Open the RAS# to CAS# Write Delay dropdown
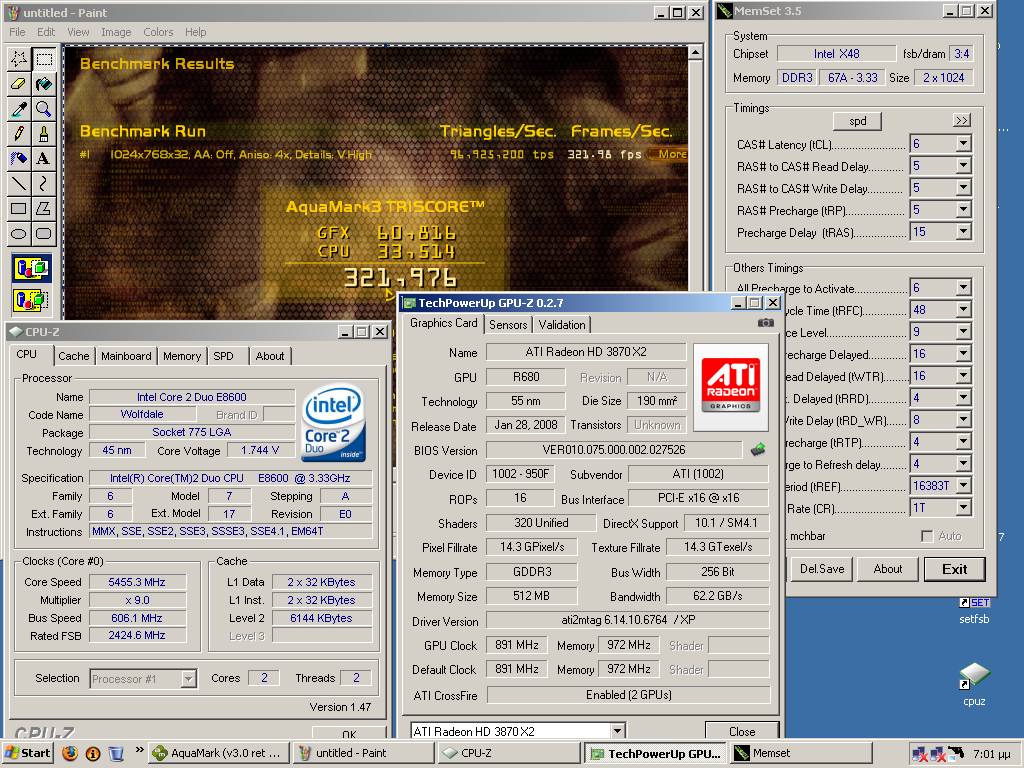The height and width of the screenshot is (768, 1024). tap(963, 188)
